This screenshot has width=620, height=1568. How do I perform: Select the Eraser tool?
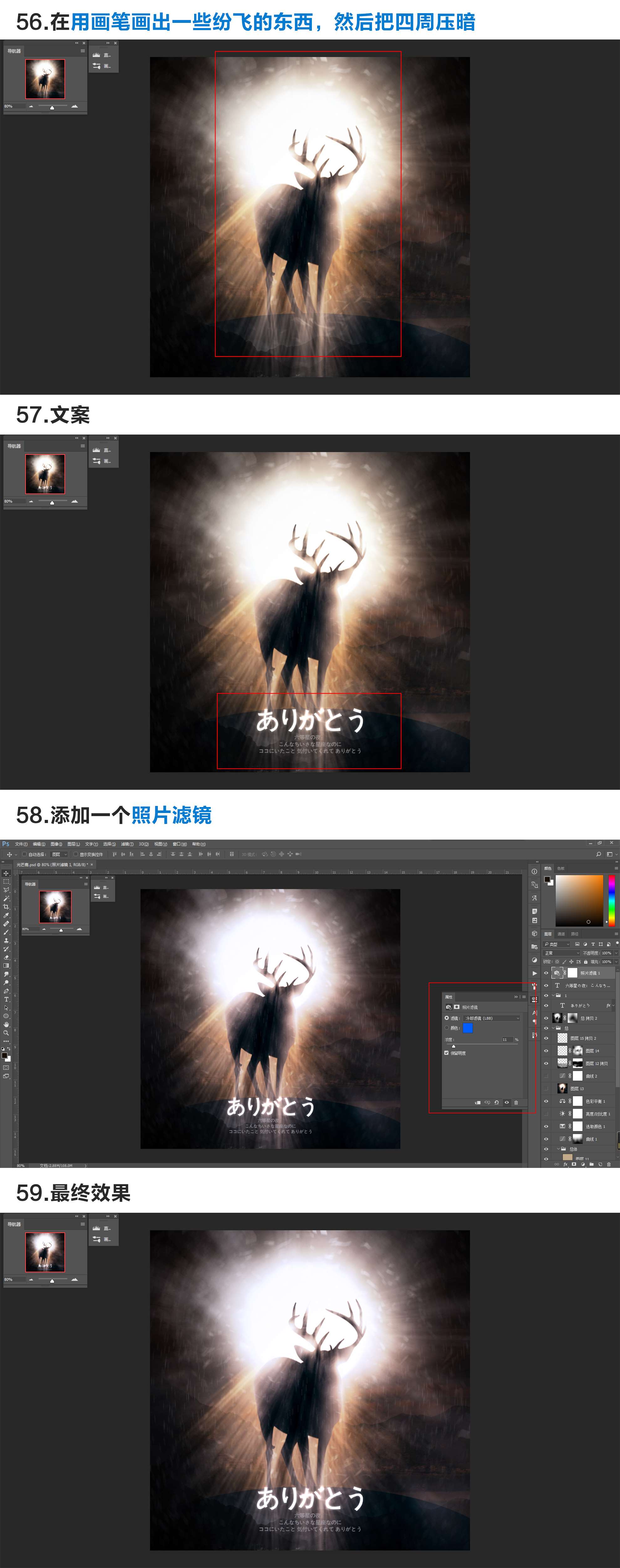point(6,957)
